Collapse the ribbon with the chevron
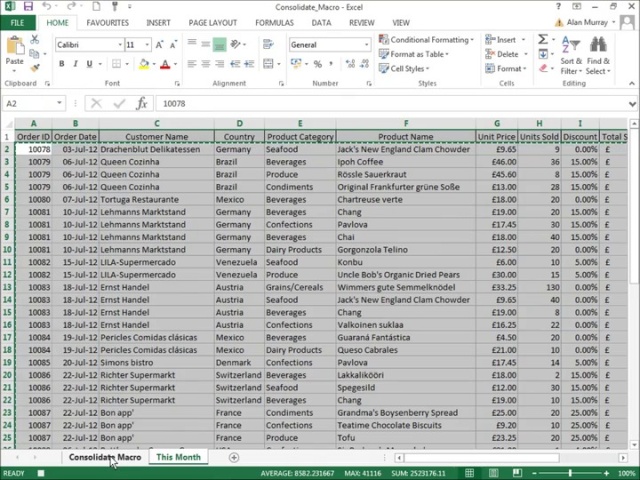The image size is (640, 480). click(x=632, y=83)
